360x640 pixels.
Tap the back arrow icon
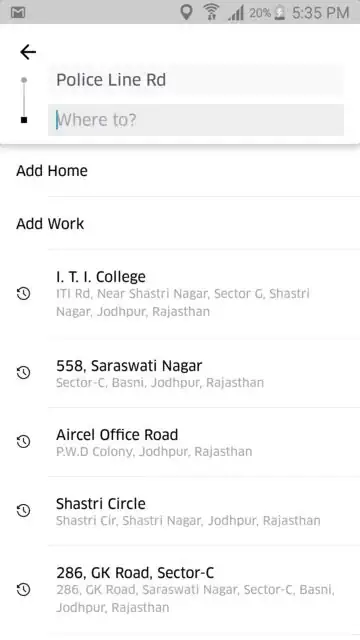[28, 52]
